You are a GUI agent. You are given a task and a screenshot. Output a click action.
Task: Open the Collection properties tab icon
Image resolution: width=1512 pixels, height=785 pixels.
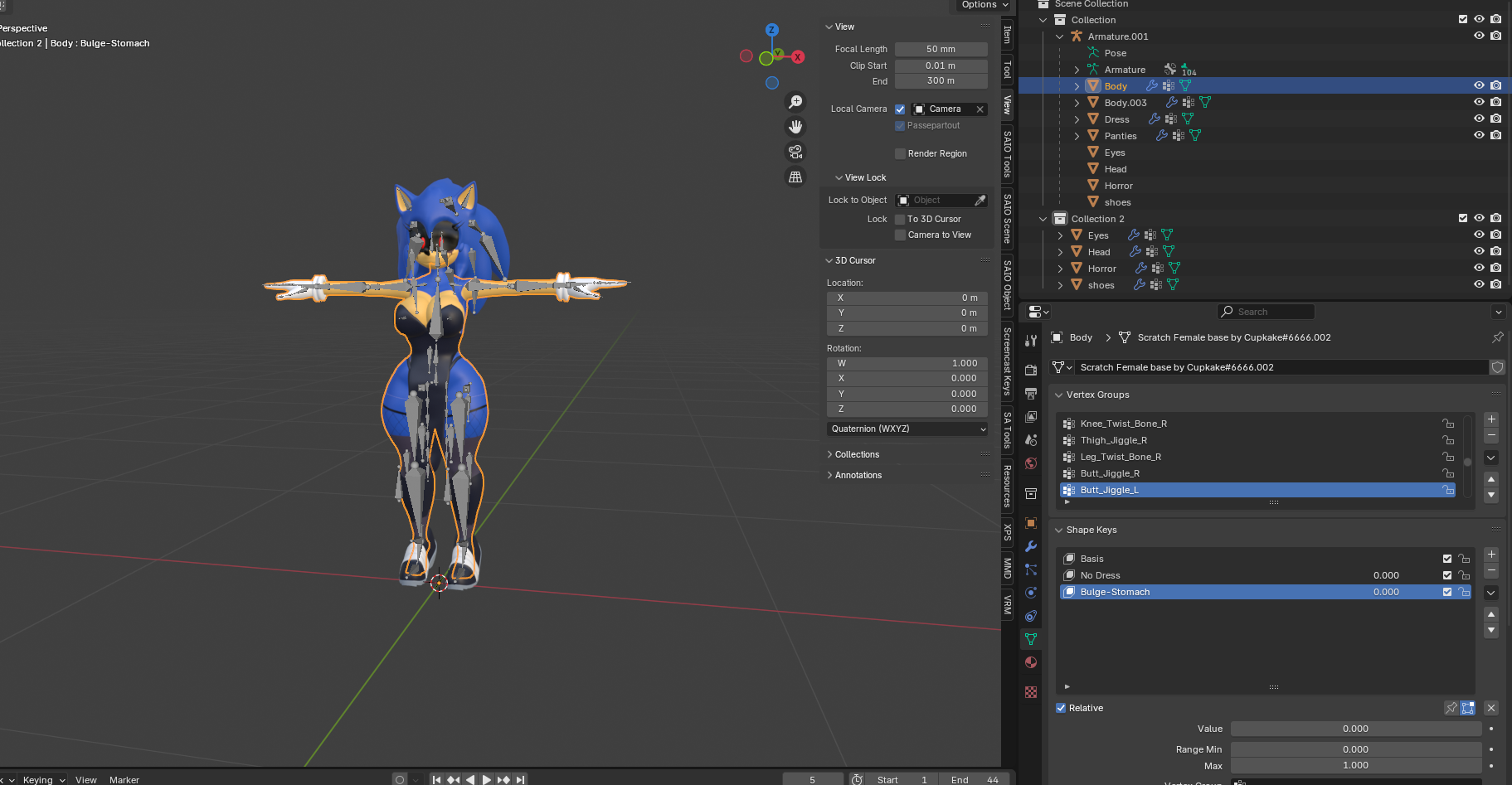click(x=1031, y=493)
